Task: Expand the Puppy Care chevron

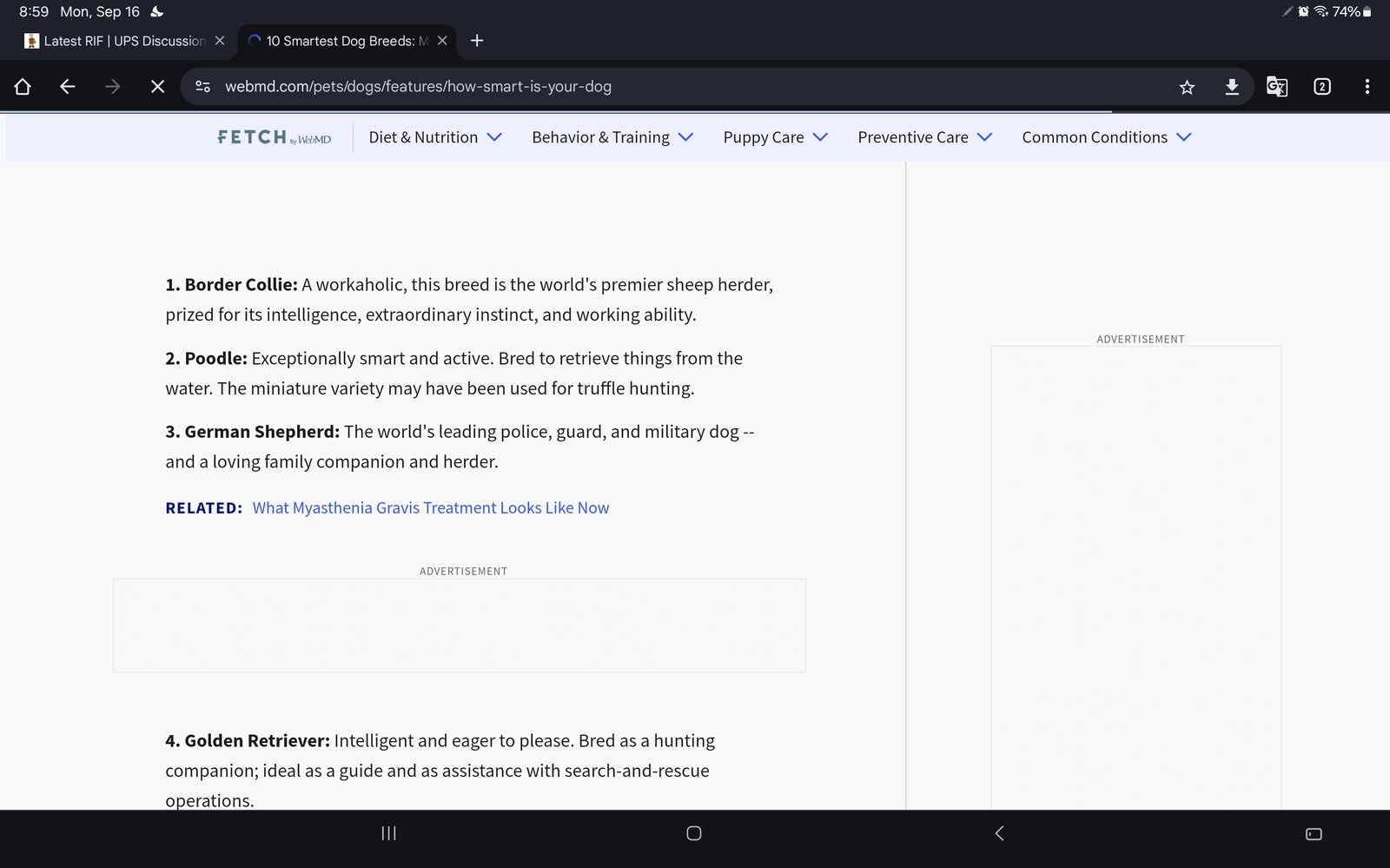Action: pos(820,137)
